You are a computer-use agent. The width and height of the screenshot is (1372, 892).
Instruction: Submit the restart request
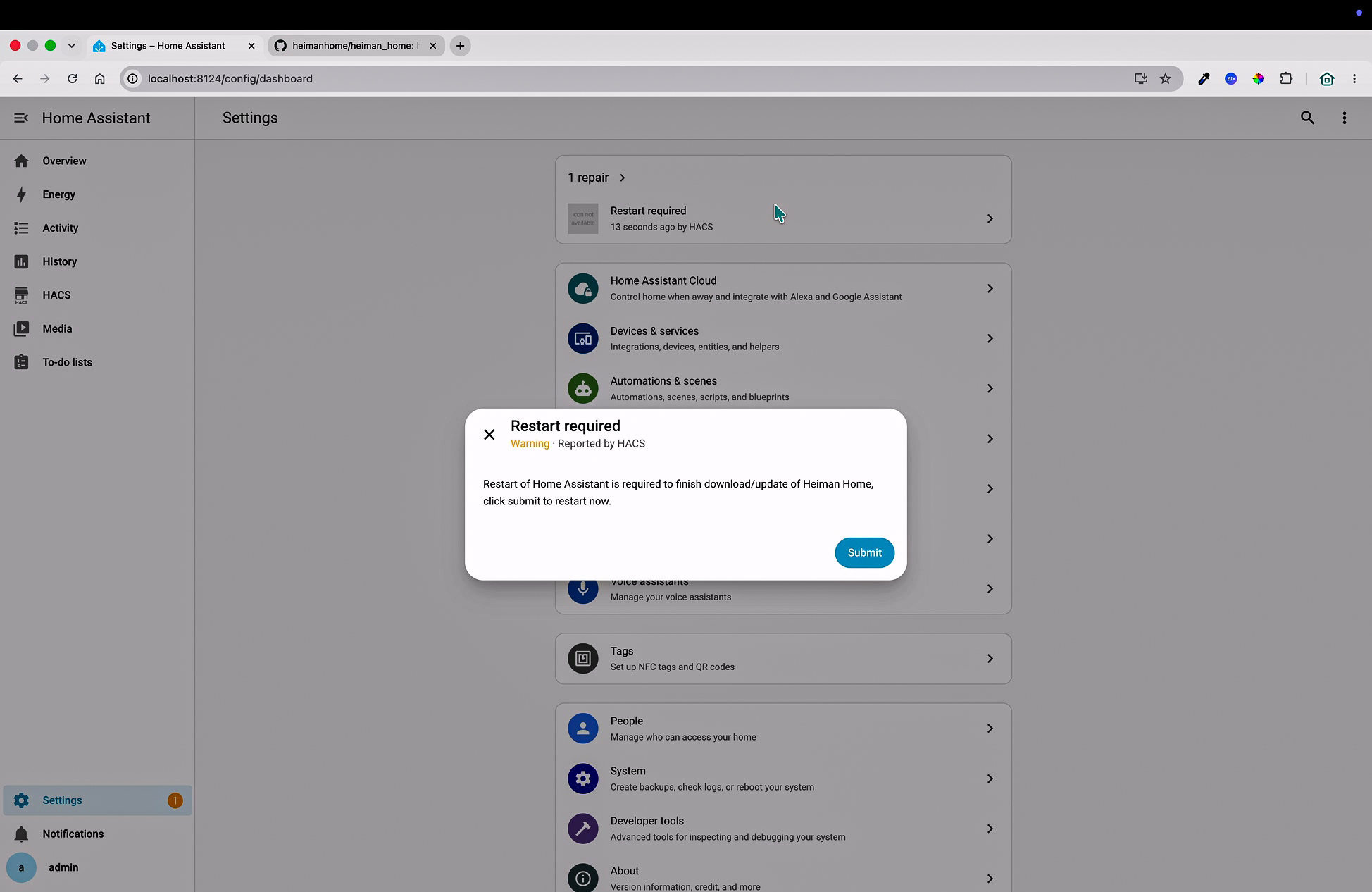click(864, 552)
